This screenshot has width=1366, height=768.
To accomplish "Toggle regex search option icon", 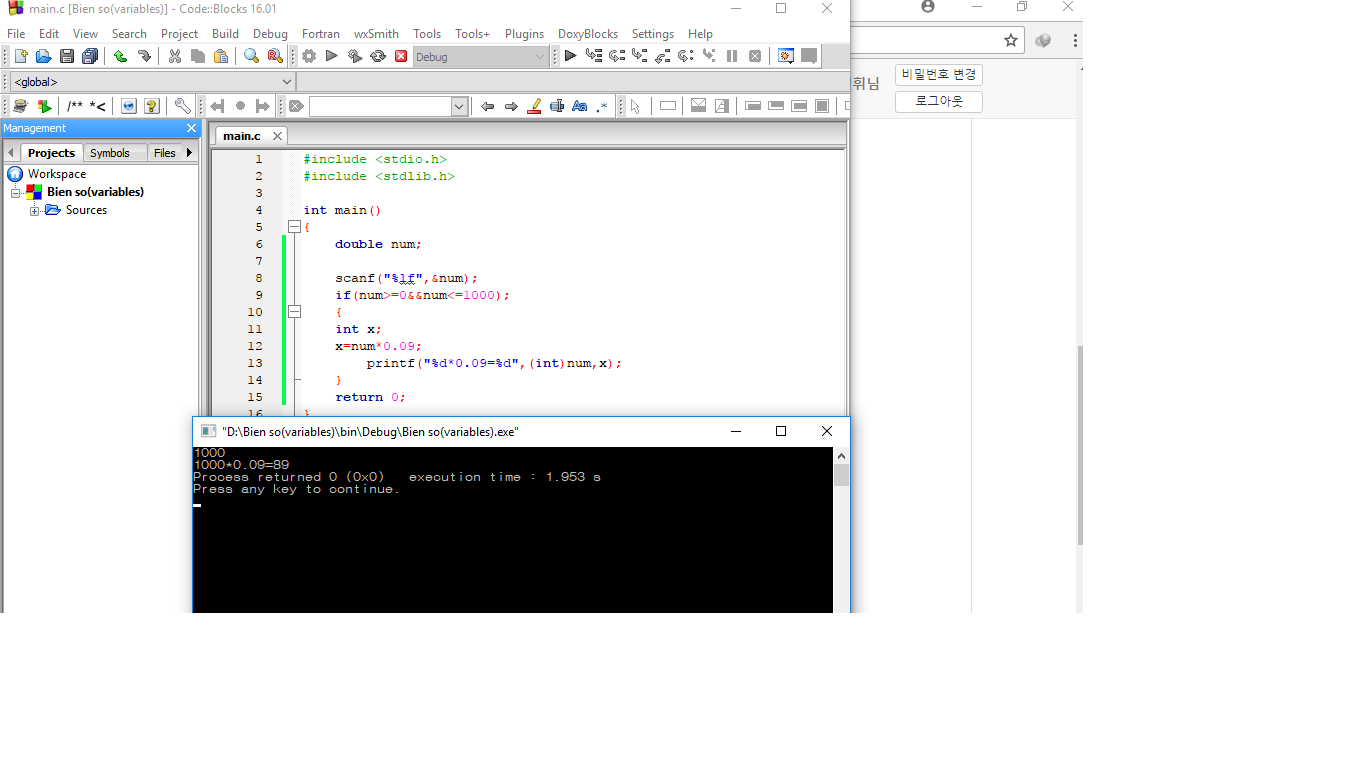I will click(602, 106).
